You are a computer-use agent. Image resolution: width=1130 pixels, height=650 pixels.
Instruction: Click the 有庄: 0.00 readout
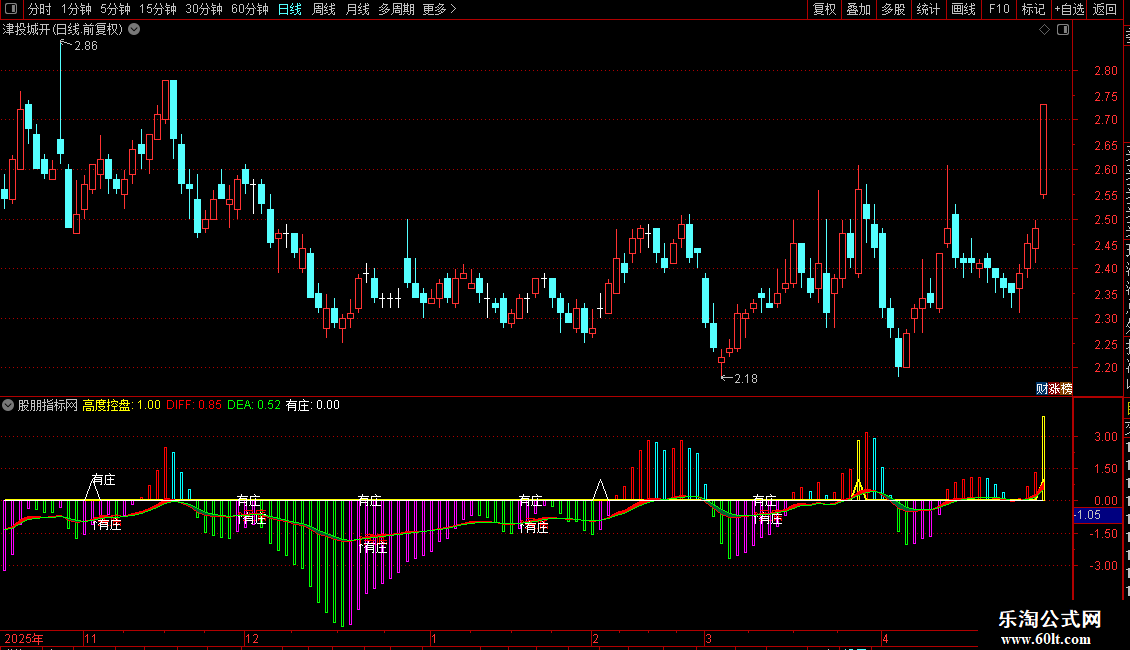pyautogui.click(x=313, y=405)
